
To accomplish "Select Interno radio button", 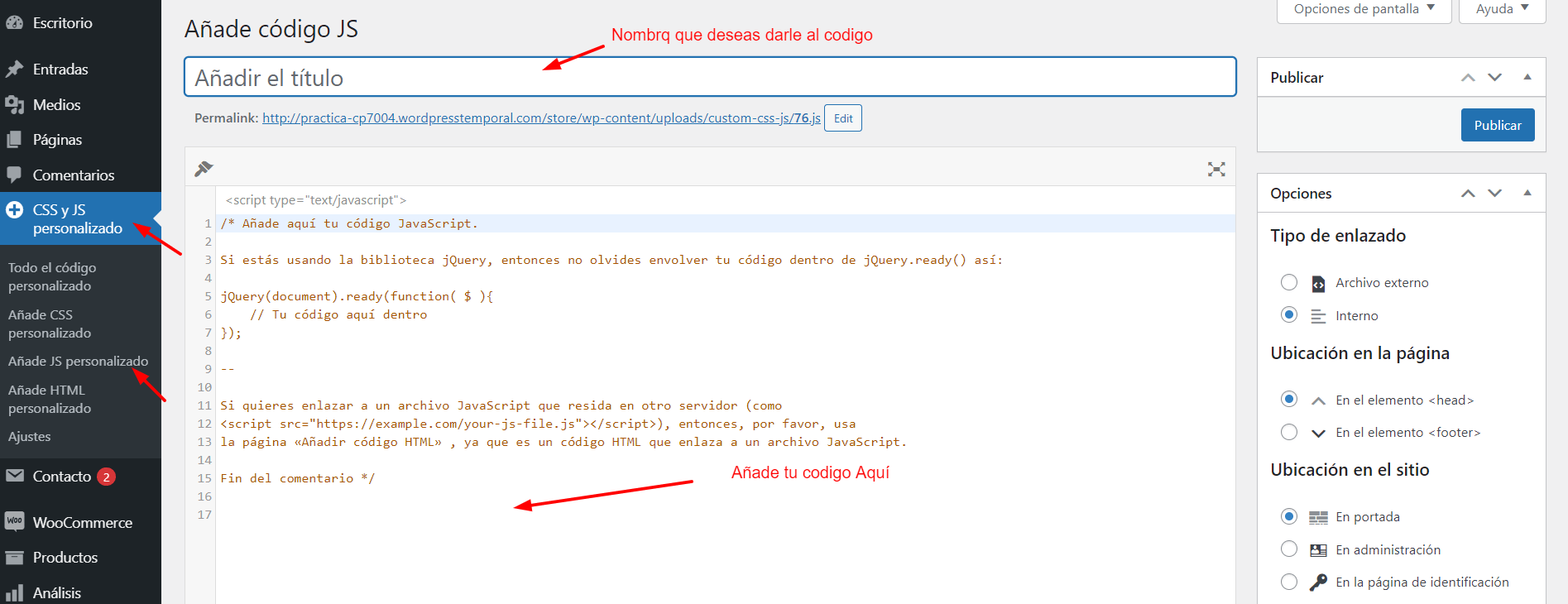I will (x=1288, y=314).
